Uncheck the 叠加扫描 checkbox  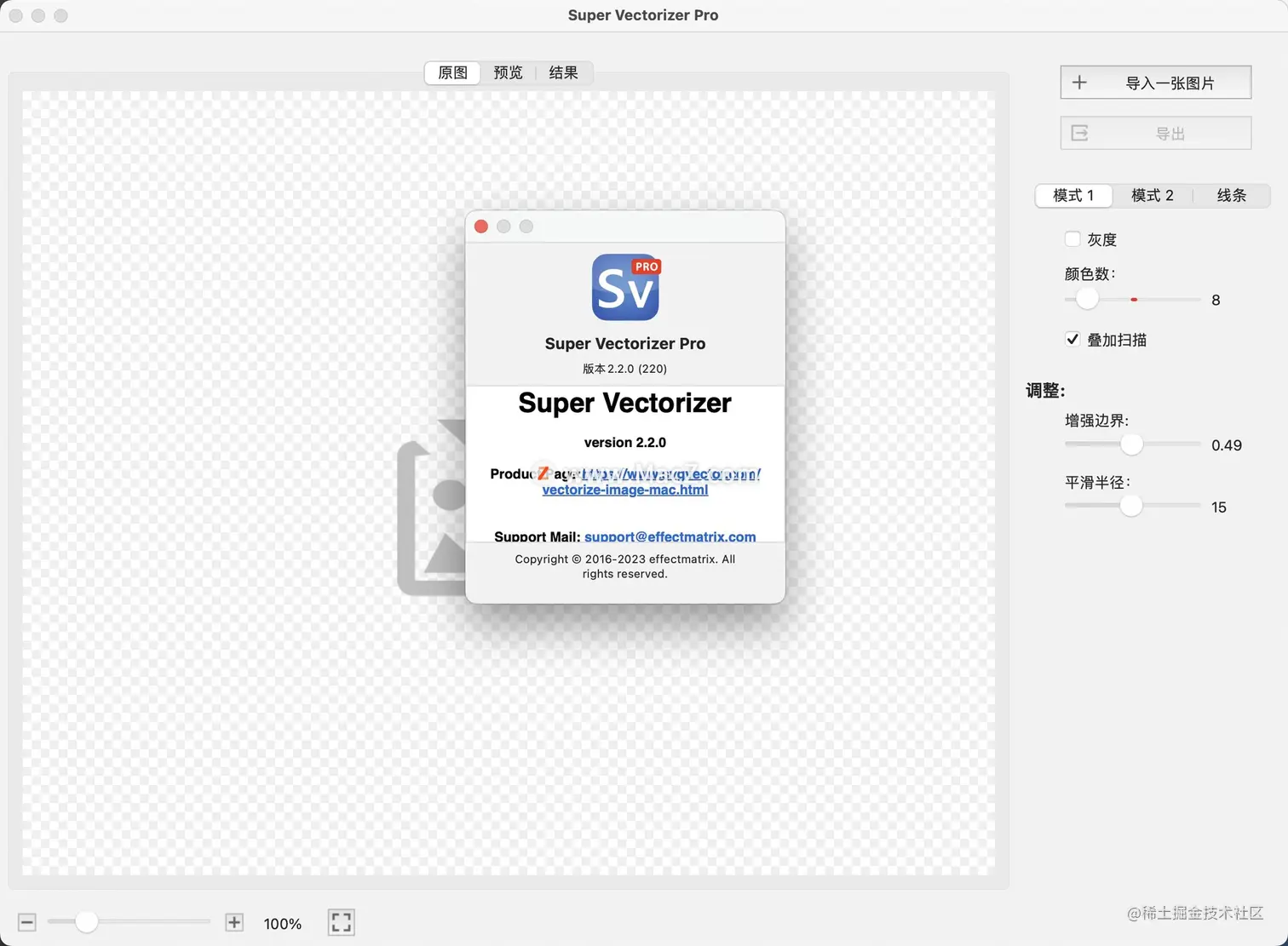coord(1072,339)
